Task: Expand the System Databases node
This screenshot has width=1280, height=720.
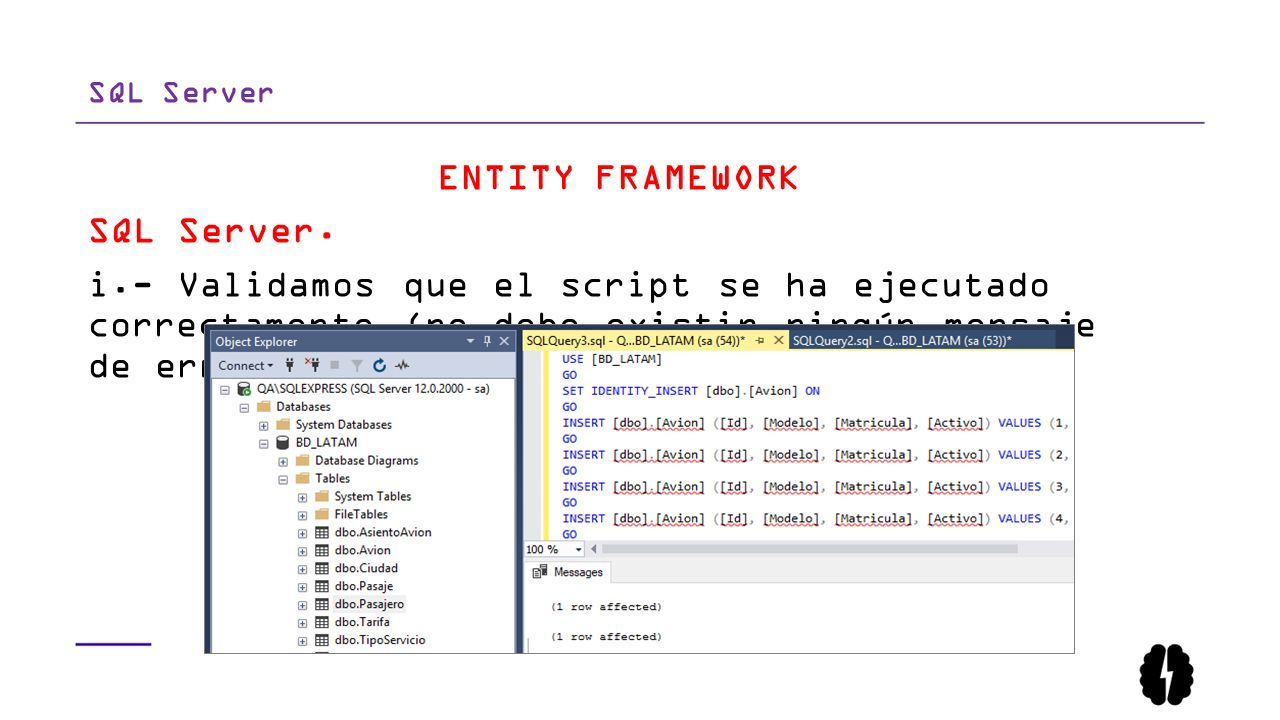Action: pyautogui.click(x=264, y=425)
